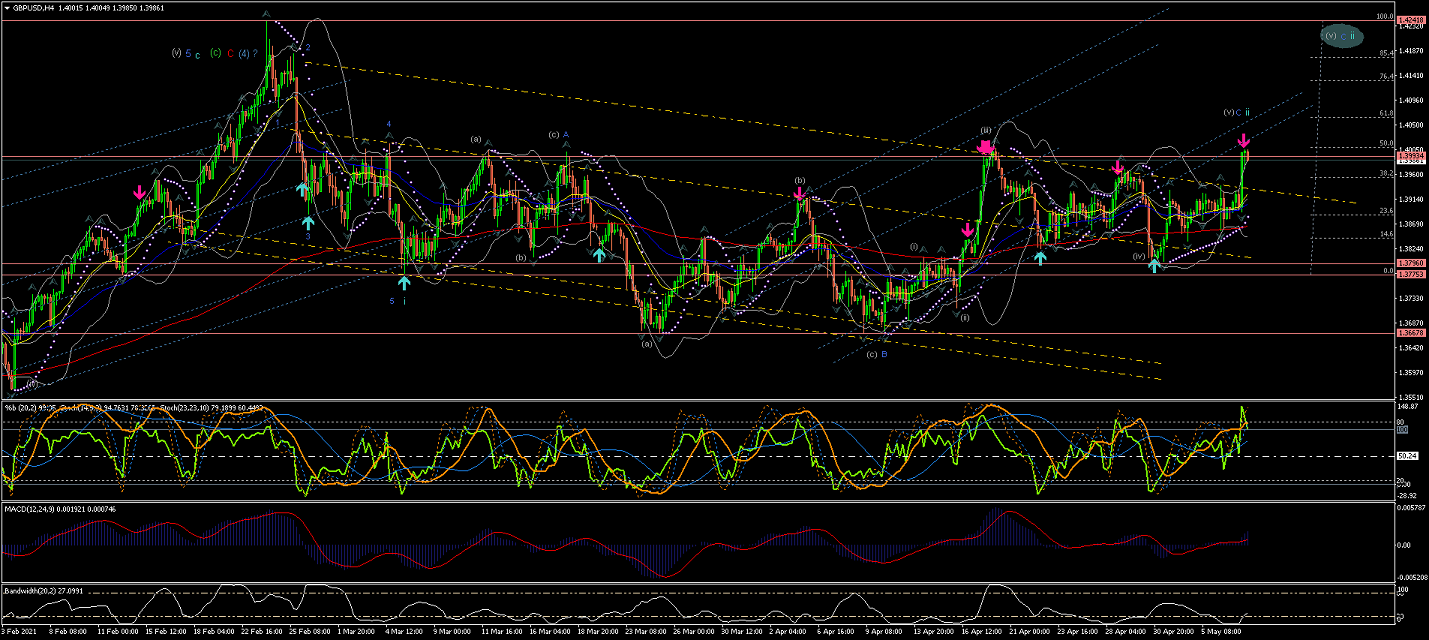
Task: Select the 76.4 Fibonacci level label
Action: pyautogui.click(x=1387, y=76)
